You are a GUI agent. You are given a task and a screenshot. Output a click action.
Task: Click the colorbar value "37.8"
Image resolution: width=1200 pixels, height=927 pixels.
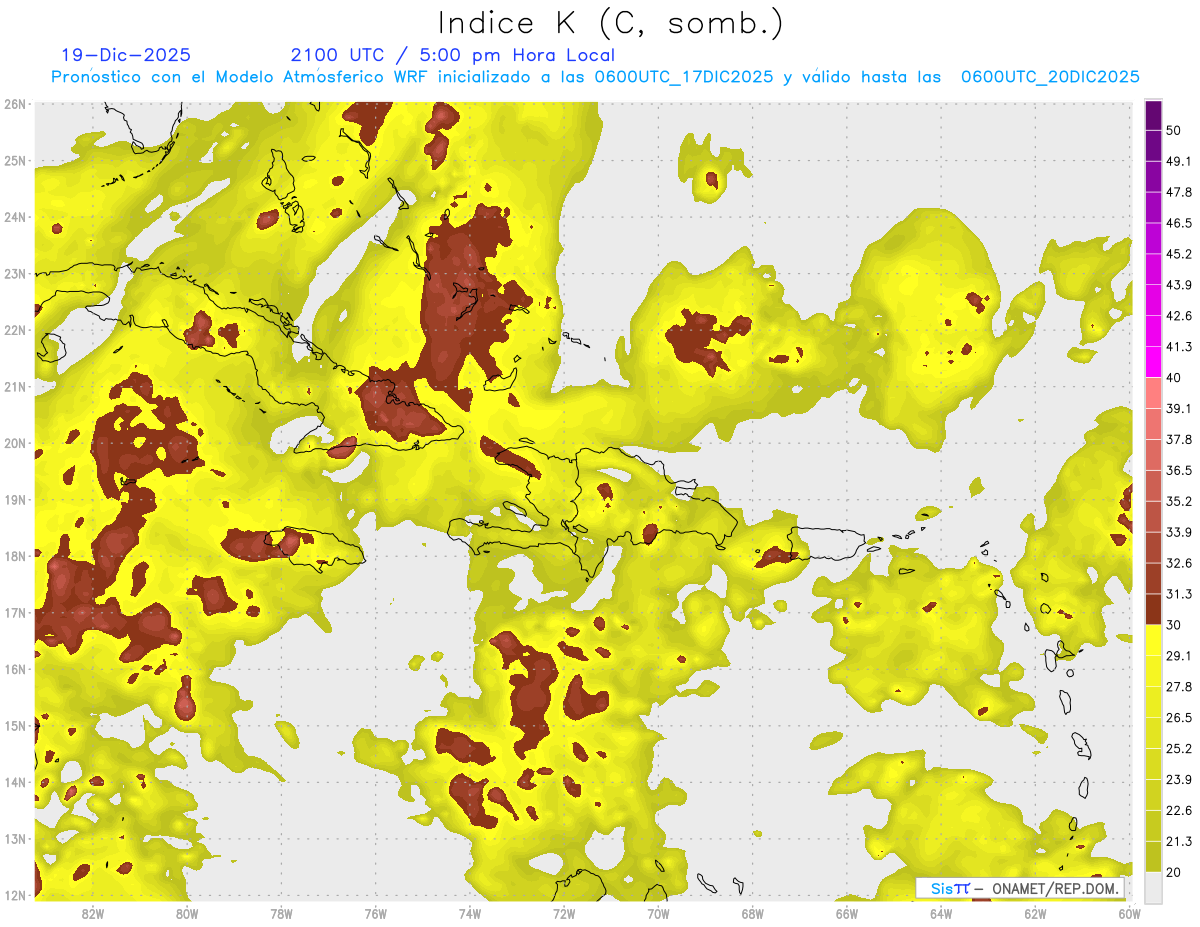[1178, 439]
